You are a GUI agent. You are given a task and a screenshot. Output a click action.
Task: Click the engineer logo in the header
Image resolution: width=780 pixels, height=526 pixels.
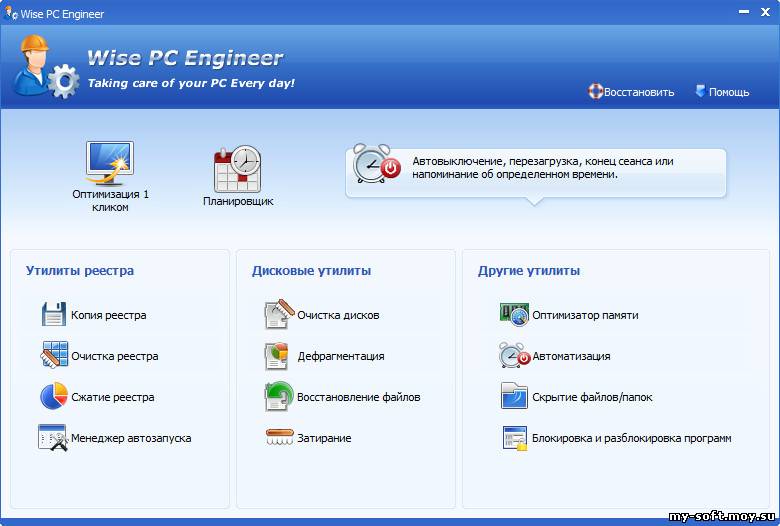tap(45, 66)
